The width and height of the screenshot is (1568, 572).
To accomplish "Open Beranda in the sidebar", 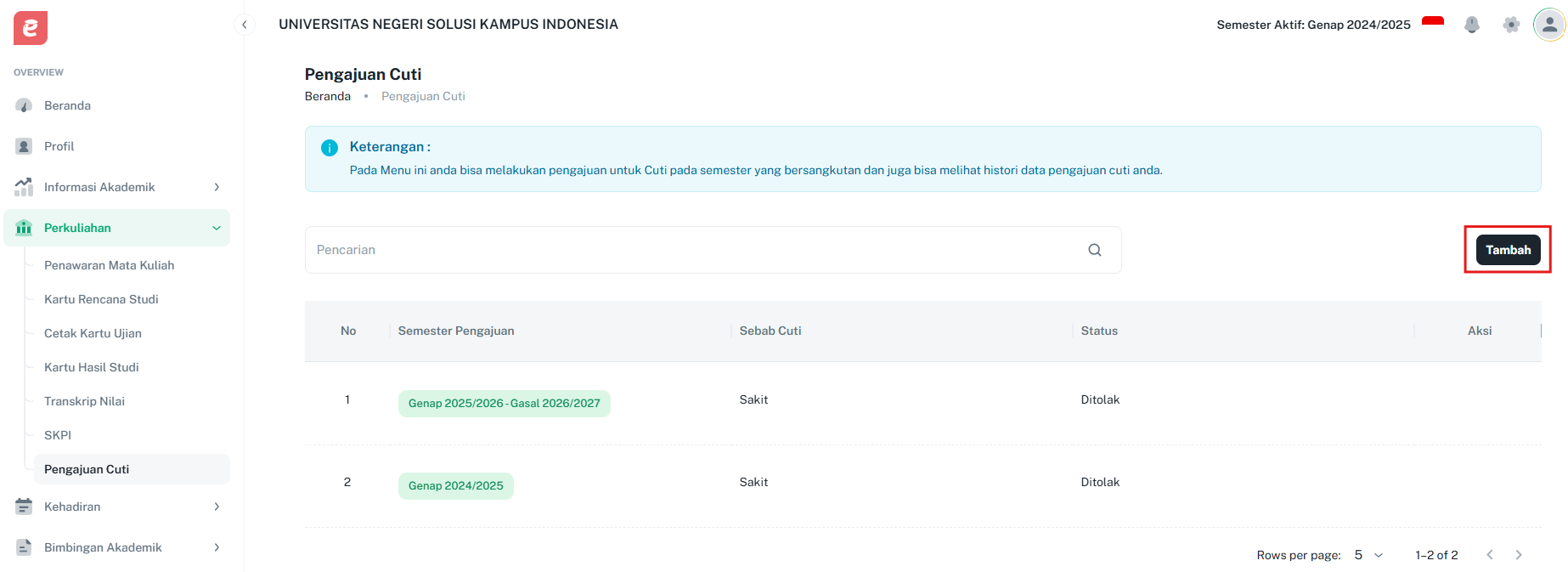I will (116, 105).
